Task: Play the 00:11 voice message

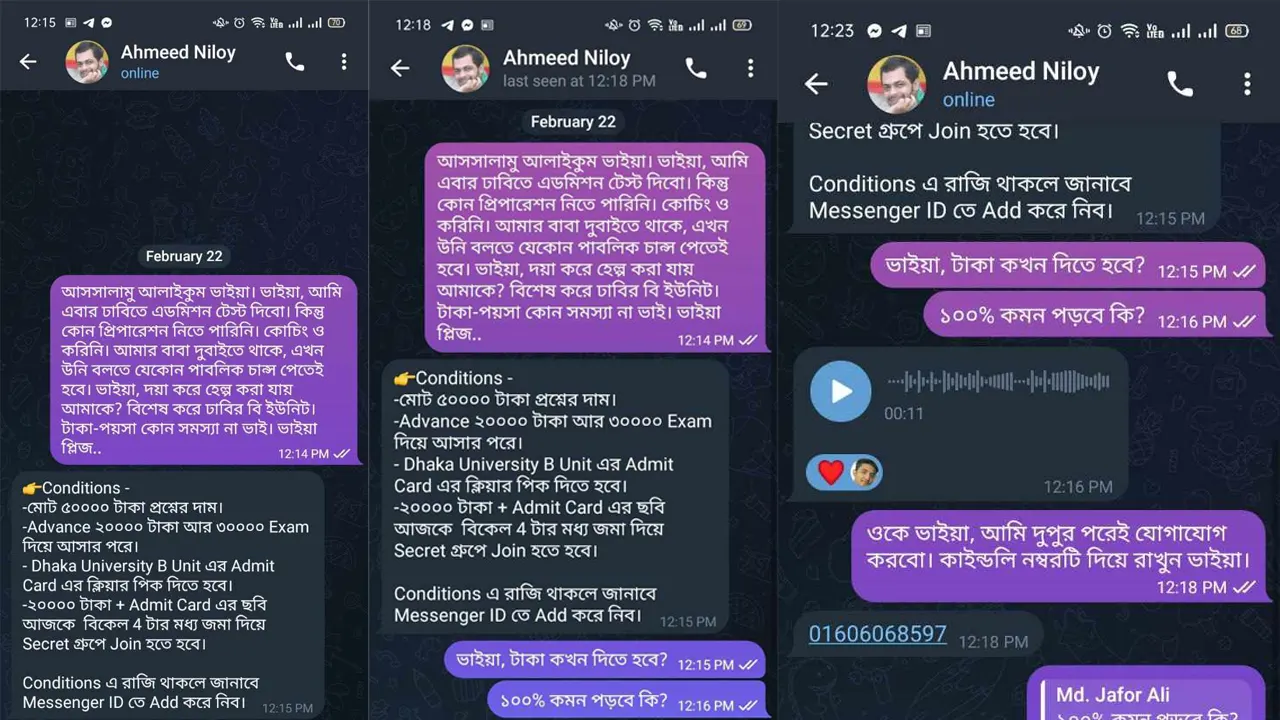Action: [841, 391]
